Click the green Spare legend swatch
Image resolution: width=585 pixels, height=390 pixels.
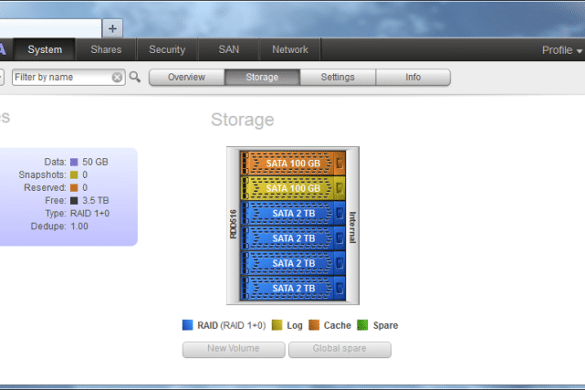coord(362,325)
